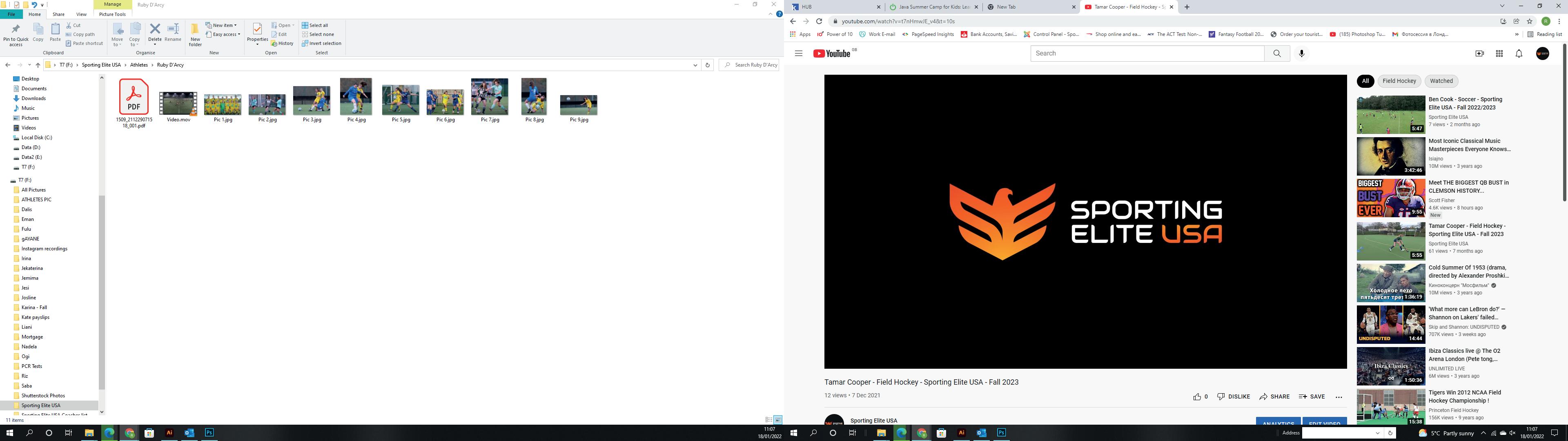
Task: Open YouTube notifications bell
Action: tap(1519, 53)
